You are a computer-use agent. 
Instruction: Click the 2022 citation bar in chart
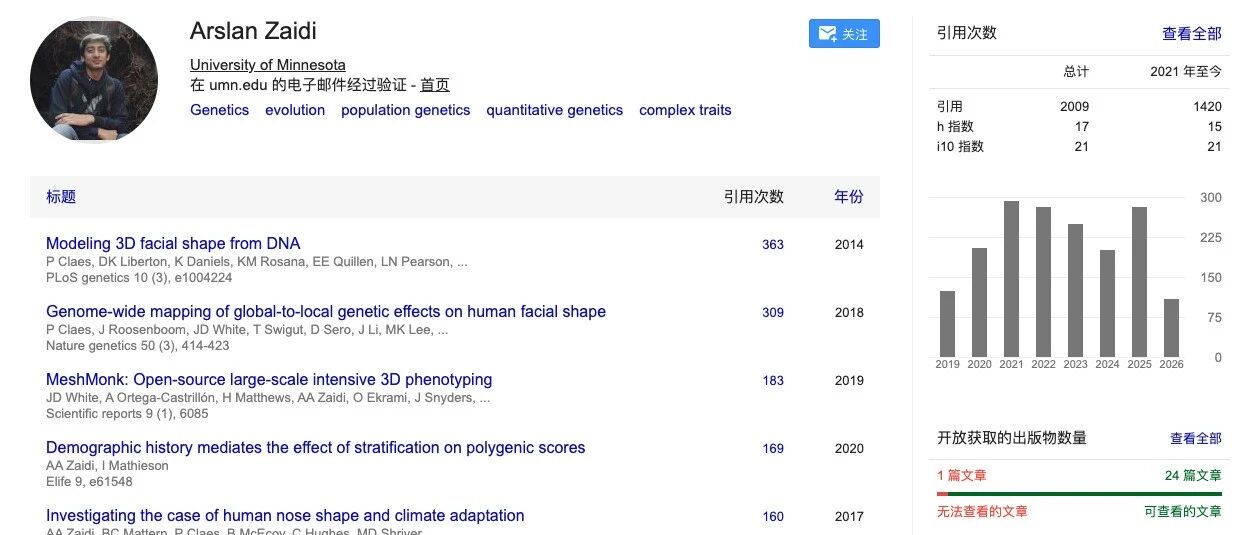(1043, 282)
